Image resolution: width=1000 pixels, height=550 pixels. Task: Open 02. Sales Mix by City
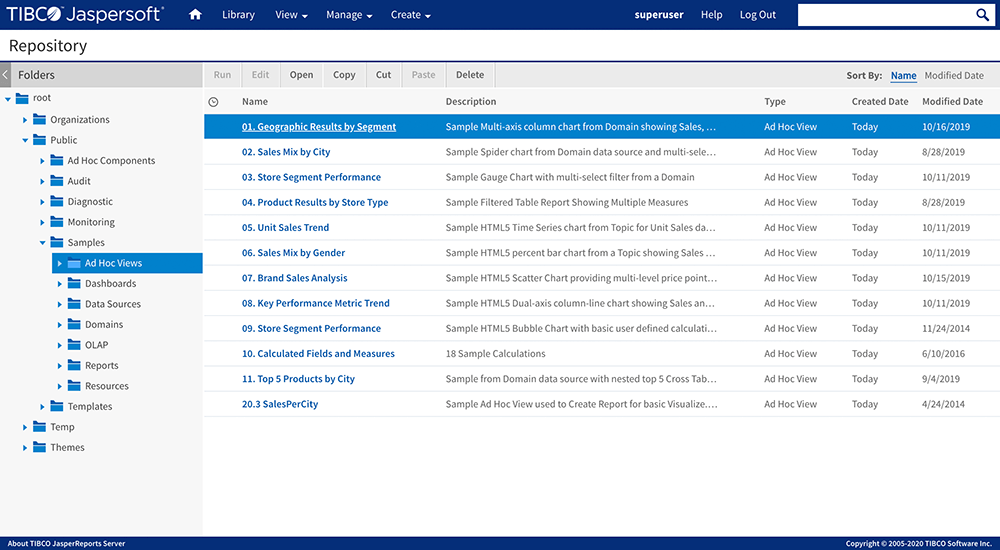286,152
